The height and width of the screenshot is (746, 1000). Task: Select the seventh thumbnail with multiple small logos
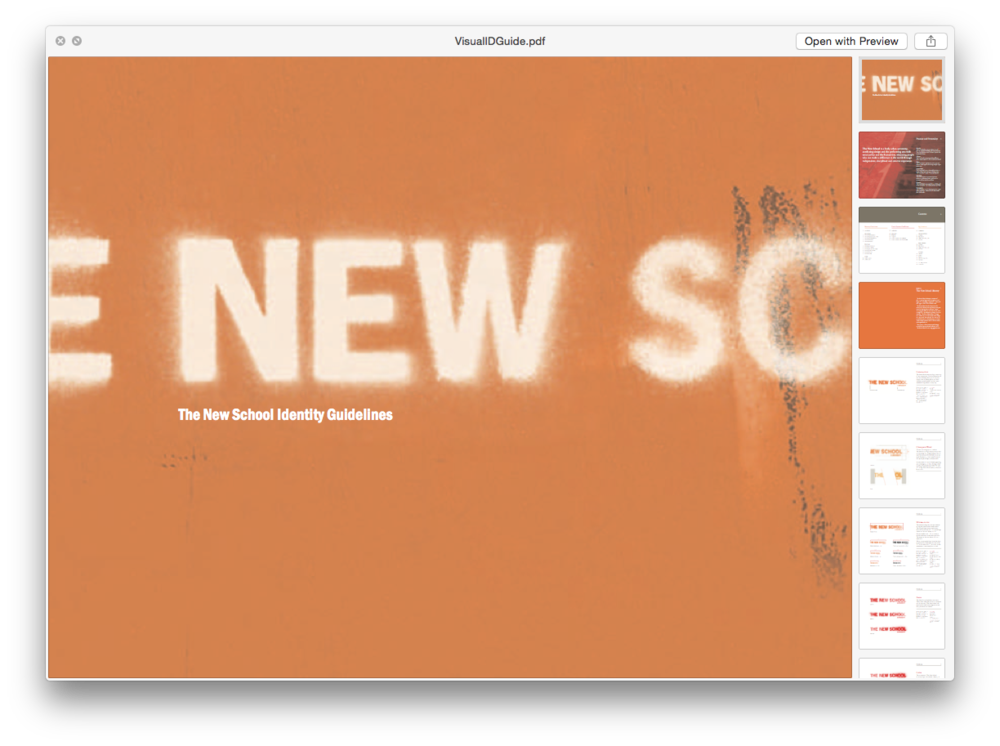(901, 541)
